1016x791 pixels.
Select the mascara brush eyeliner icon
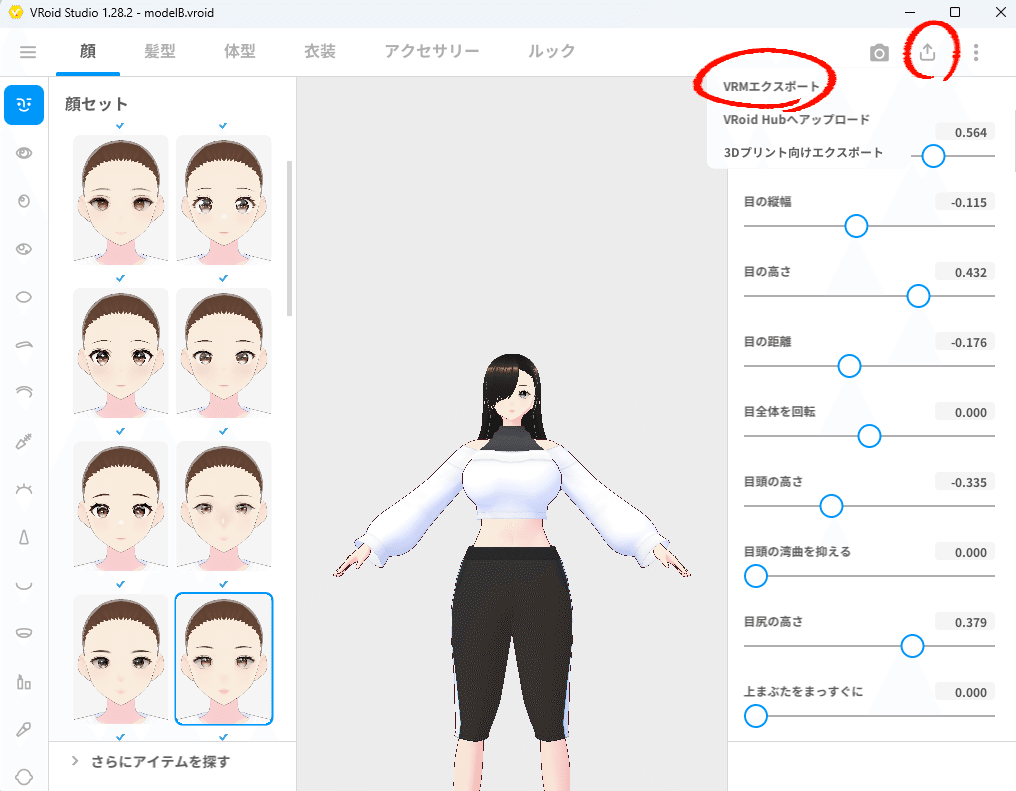coord(24,441)
